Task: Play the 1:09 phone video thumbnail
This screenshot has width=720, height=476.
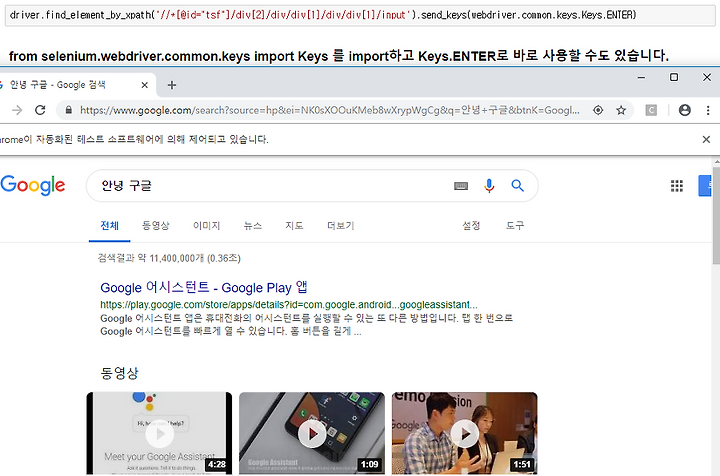Action: (312, 433)
